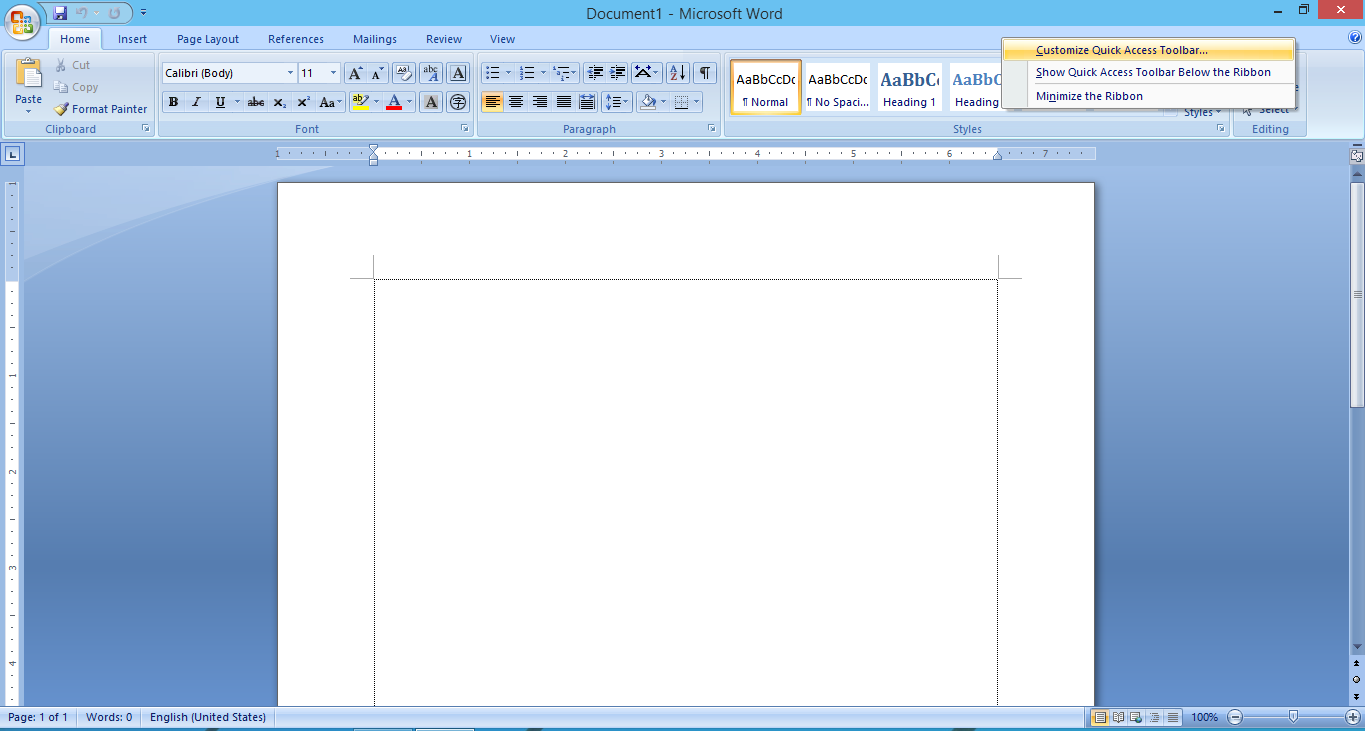Toggle italic formatting
This screenshot has width=1365, height=731.
pyautogui.click(x=196, y=101)
